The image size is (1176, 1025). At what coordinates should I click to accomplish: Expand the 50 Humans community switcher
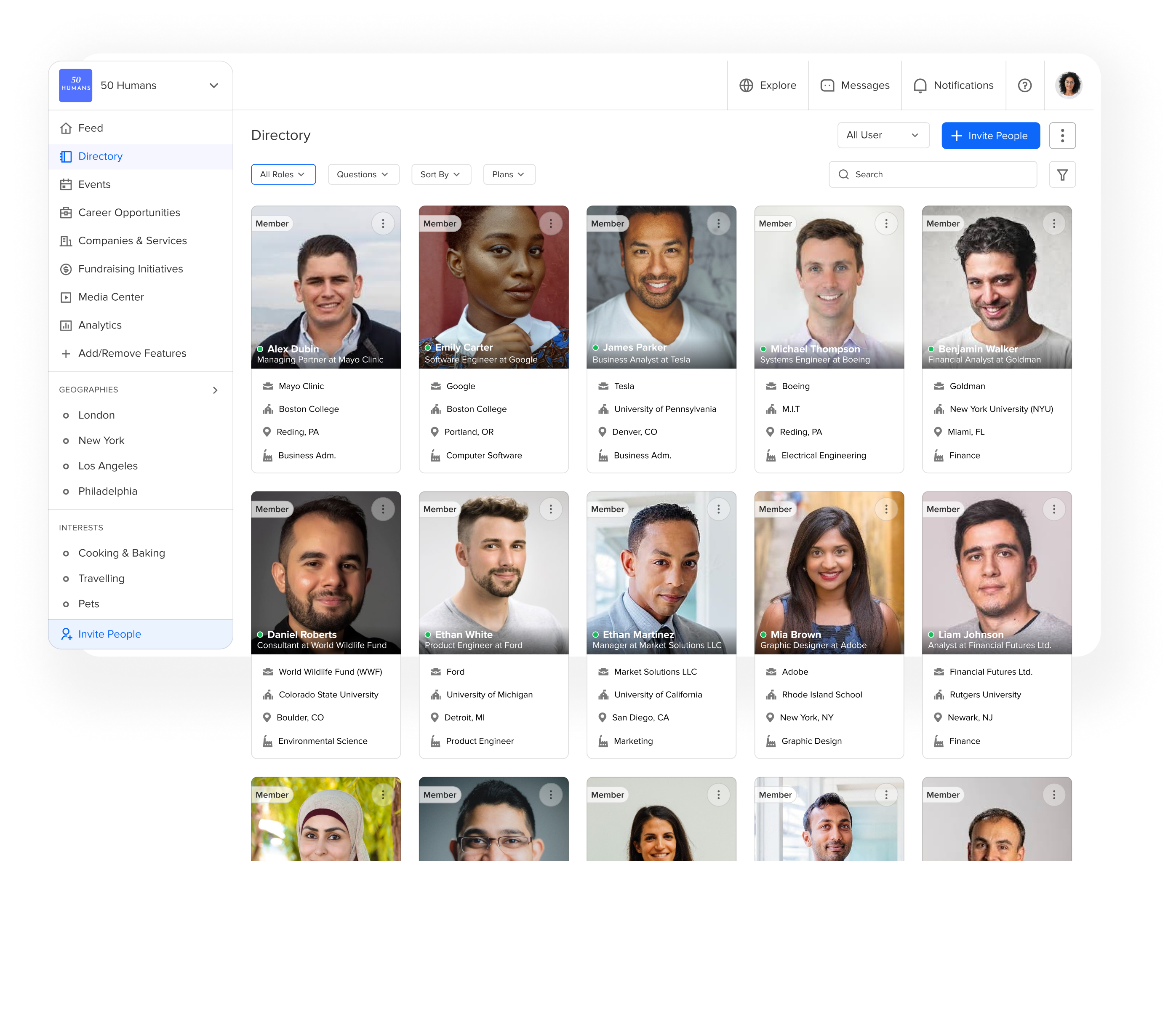pos(213,85)
